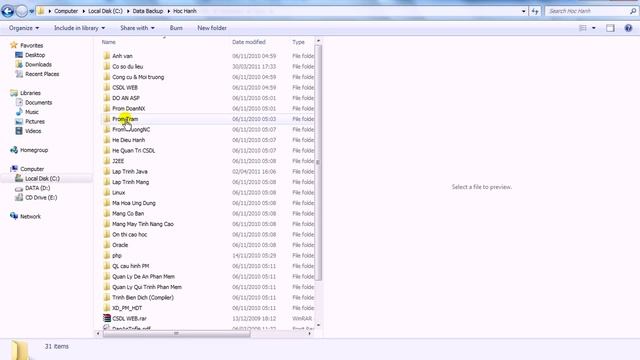Screen dimensions: 640x360
Task: Open Downloads in Favorites
Action: [x=38, y=64]
